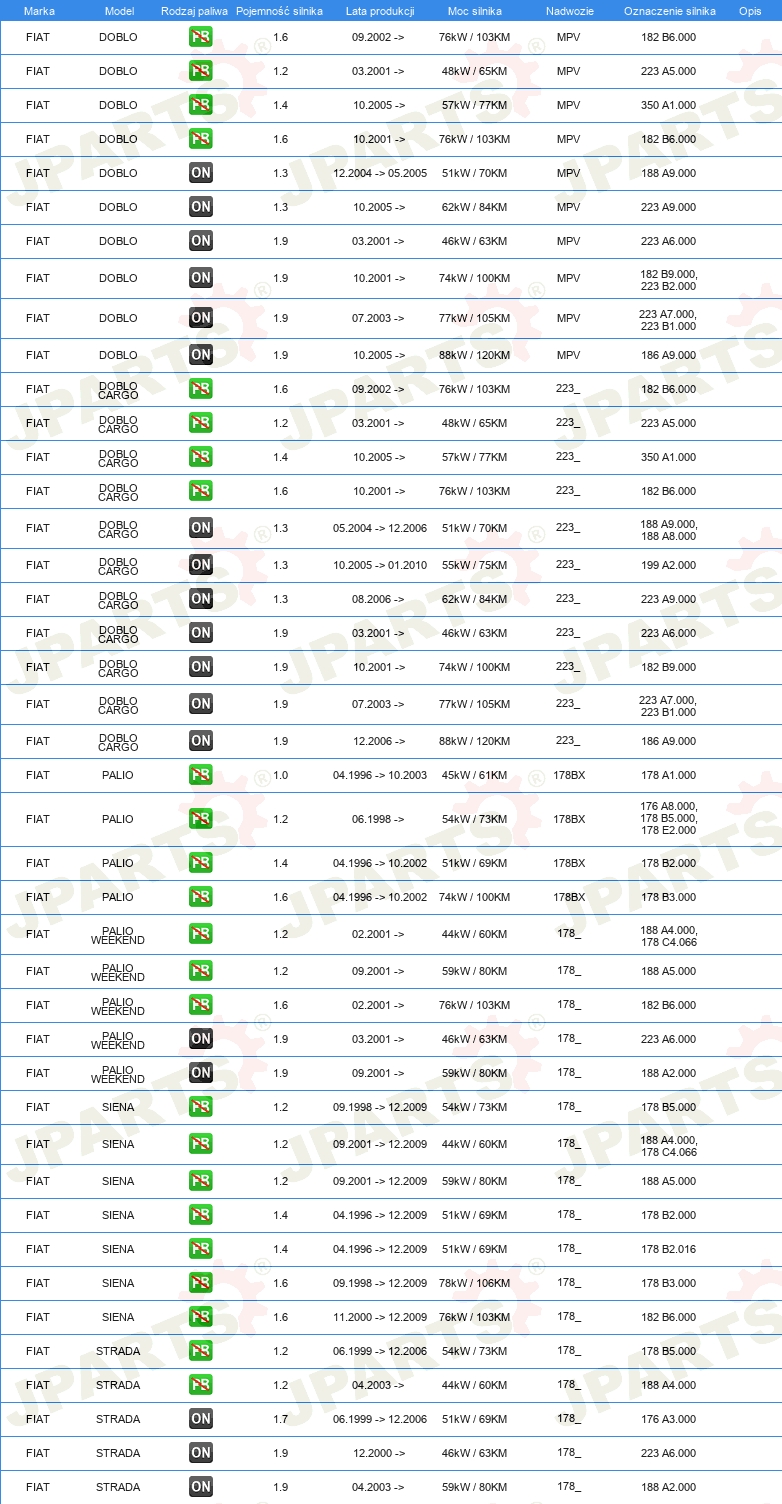
Task: Click diesel ON icon in DOBLO MPV 62kW row
Action: point(201,207)
